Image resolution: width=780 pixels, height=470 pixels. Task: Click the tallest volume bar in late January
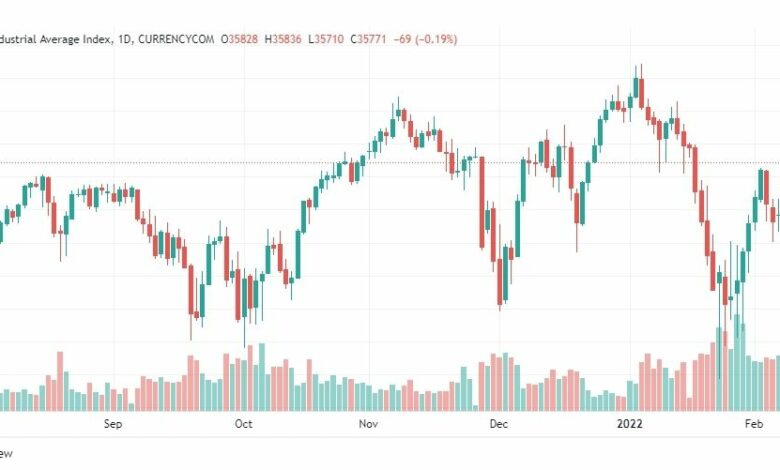[x=737, y=362]
